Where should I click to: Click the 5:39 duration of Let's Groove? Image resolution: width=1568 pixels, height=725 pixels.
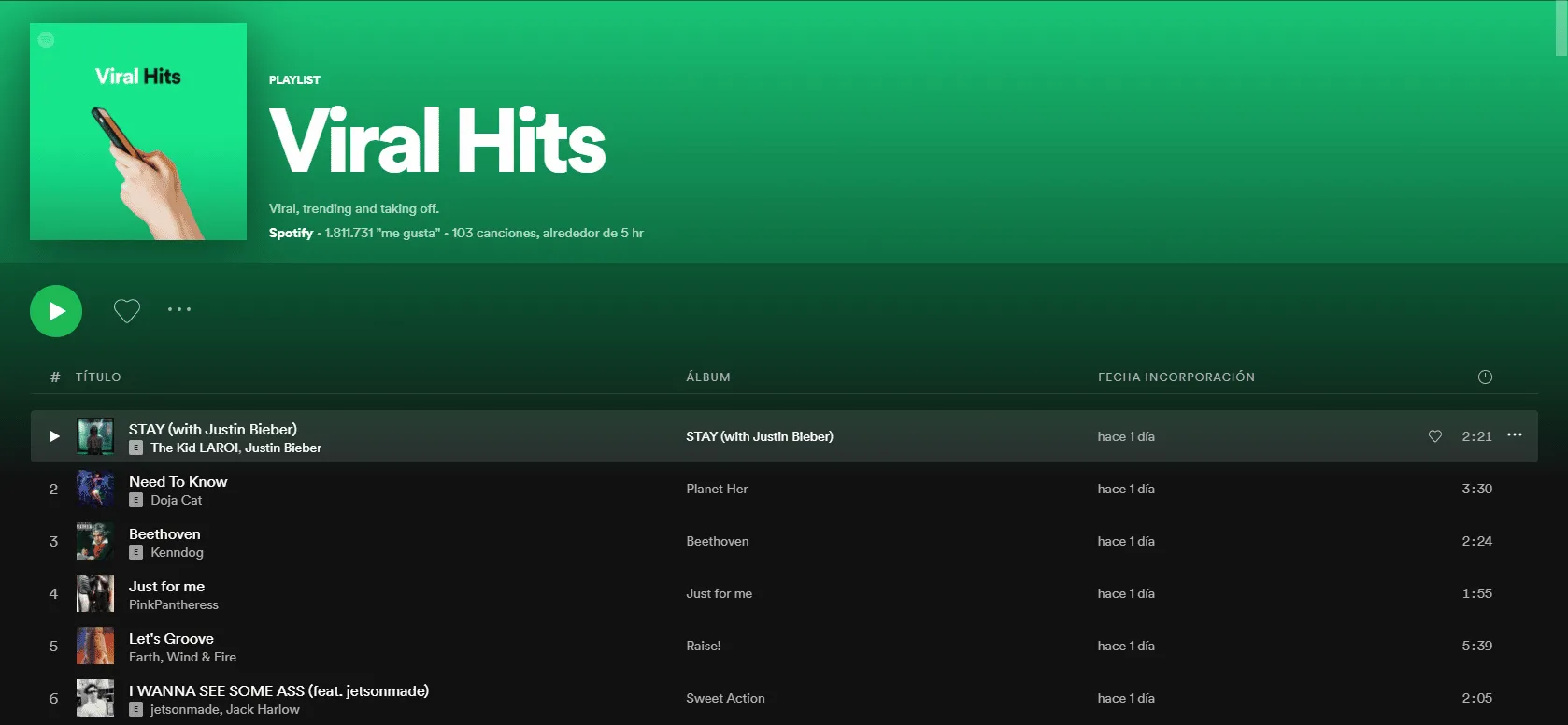pos(1477,646)
